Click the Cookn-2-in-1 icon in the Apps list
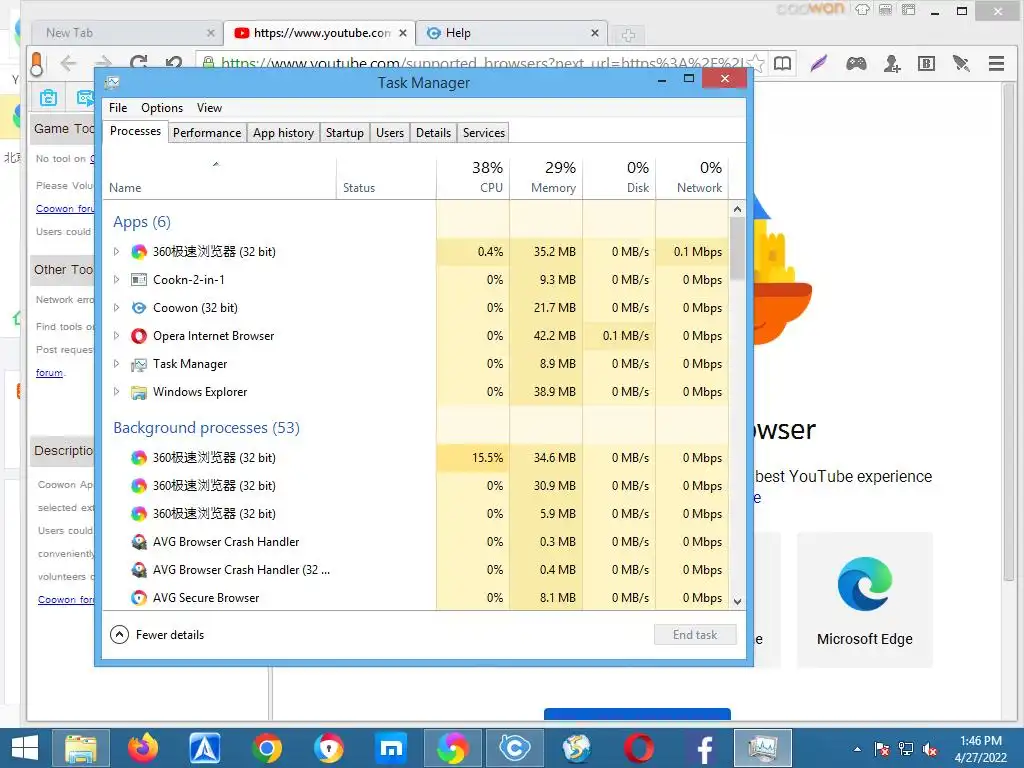This screenshot has width=1024, height=768. pyautogui.click(x=138, y=280)
